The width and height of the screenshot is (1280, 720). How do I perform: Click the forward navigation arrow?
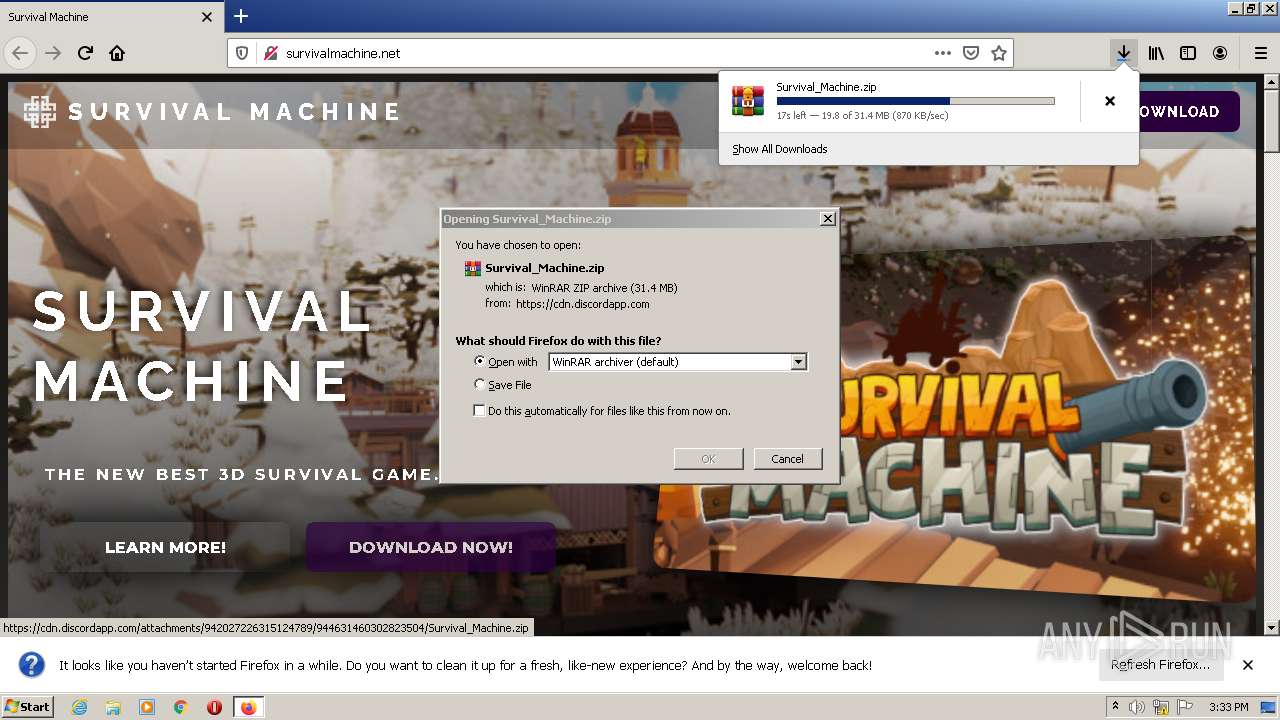pos(53,53)
